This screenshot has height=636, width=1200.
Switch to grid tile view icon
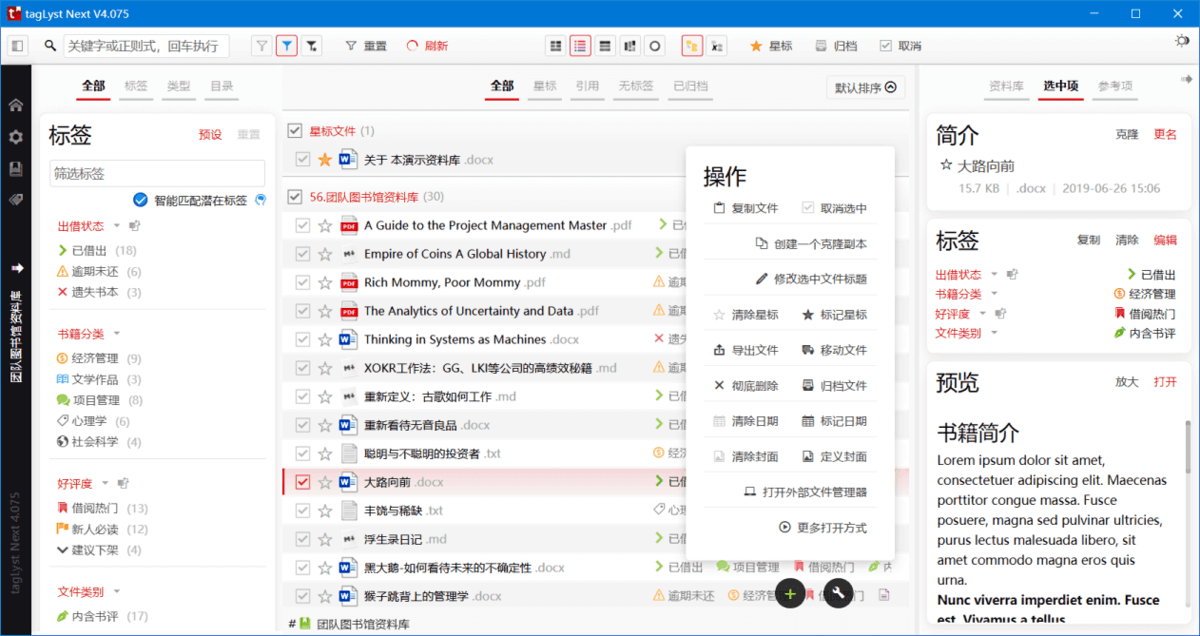(x=555, y=46)
